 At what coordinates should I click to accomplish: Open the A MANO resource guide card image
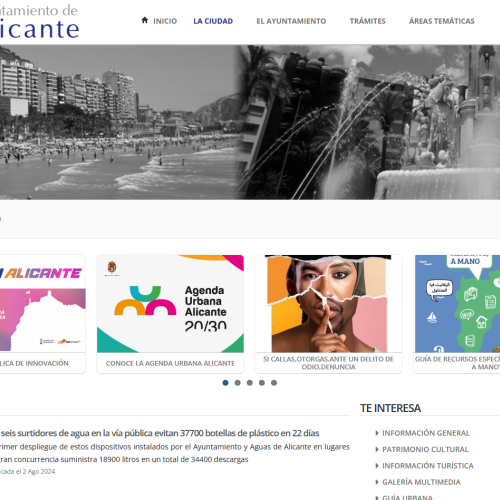(457, 304)
